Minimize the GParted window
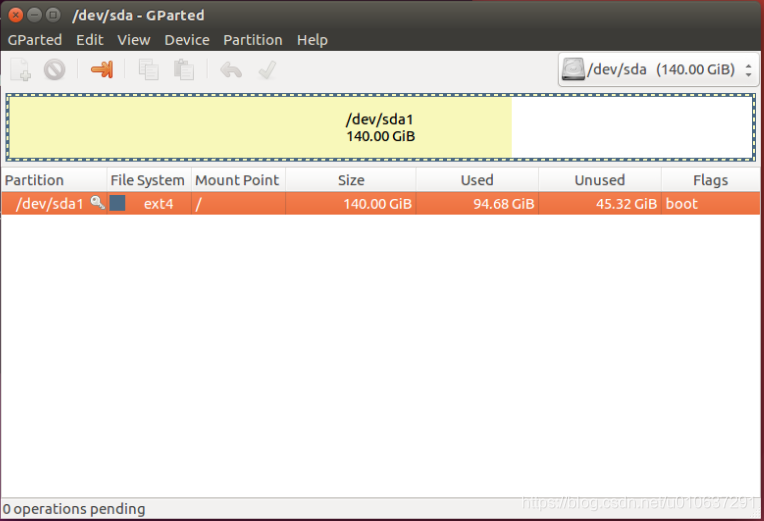Screen dimensions: 764x521 click(x=34, y=15)
